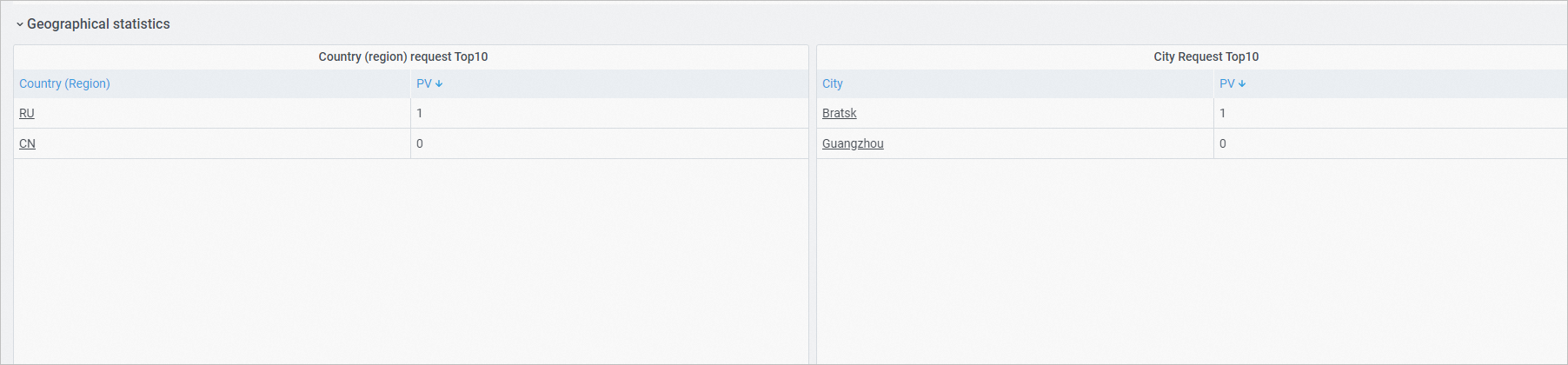Viewport: 1568px width, 365px height.
Task: Click empty area of the city table panel
Action: point(1191,261)
